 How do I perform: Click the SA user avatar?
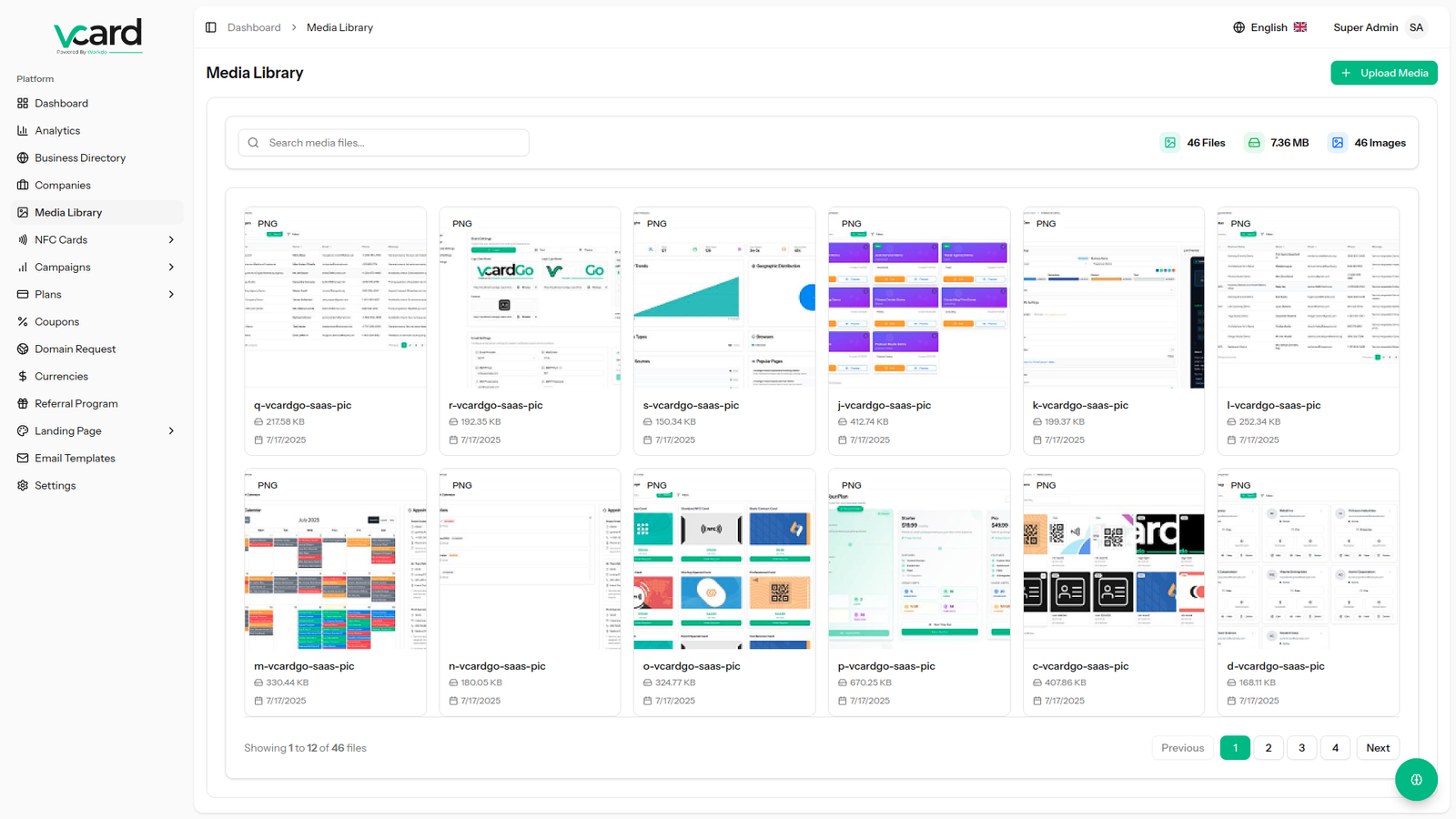point(1416,27)
